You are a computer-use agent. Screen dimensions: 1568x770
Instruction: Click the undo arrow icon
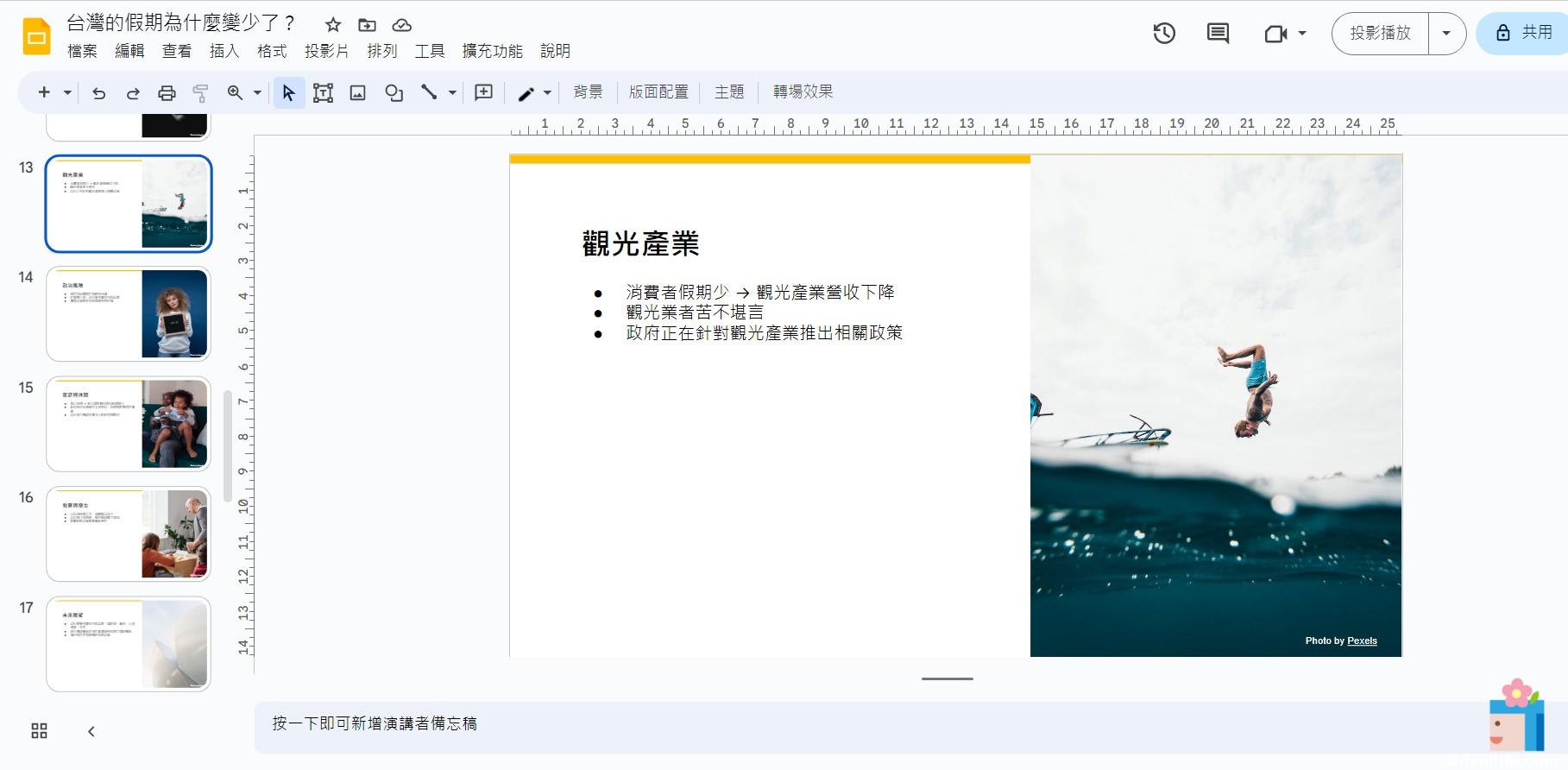click(98, 93)
